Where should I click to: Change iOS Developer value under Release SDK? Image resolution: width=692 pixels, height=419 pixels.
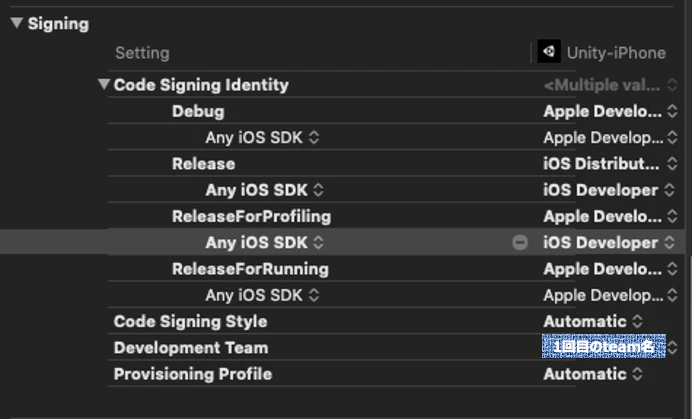tap(609, 190)
